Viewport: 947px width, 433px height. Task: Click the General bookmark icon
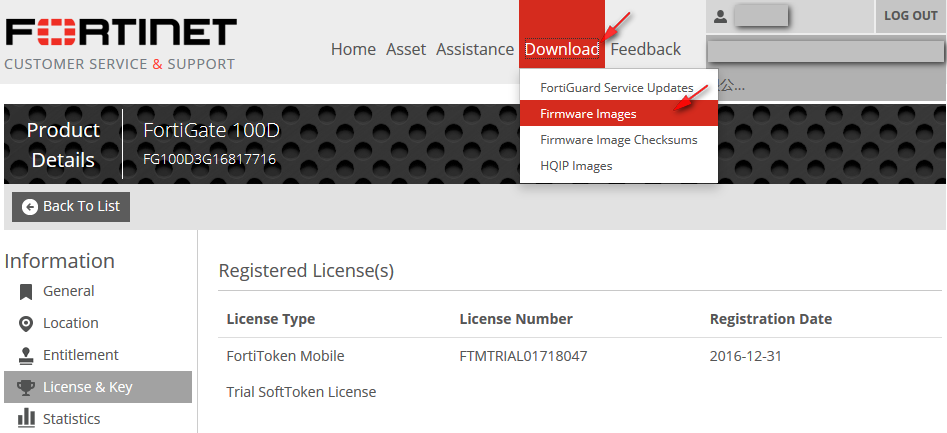(26, 292)
